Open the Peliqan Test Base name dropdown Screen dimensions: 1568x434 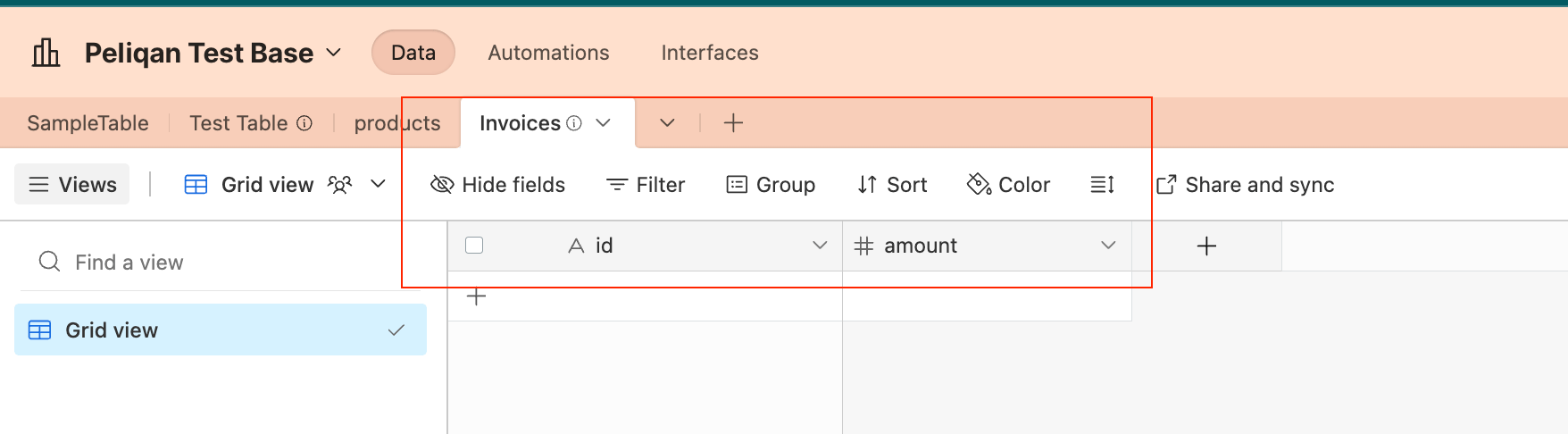click(333, 53)
